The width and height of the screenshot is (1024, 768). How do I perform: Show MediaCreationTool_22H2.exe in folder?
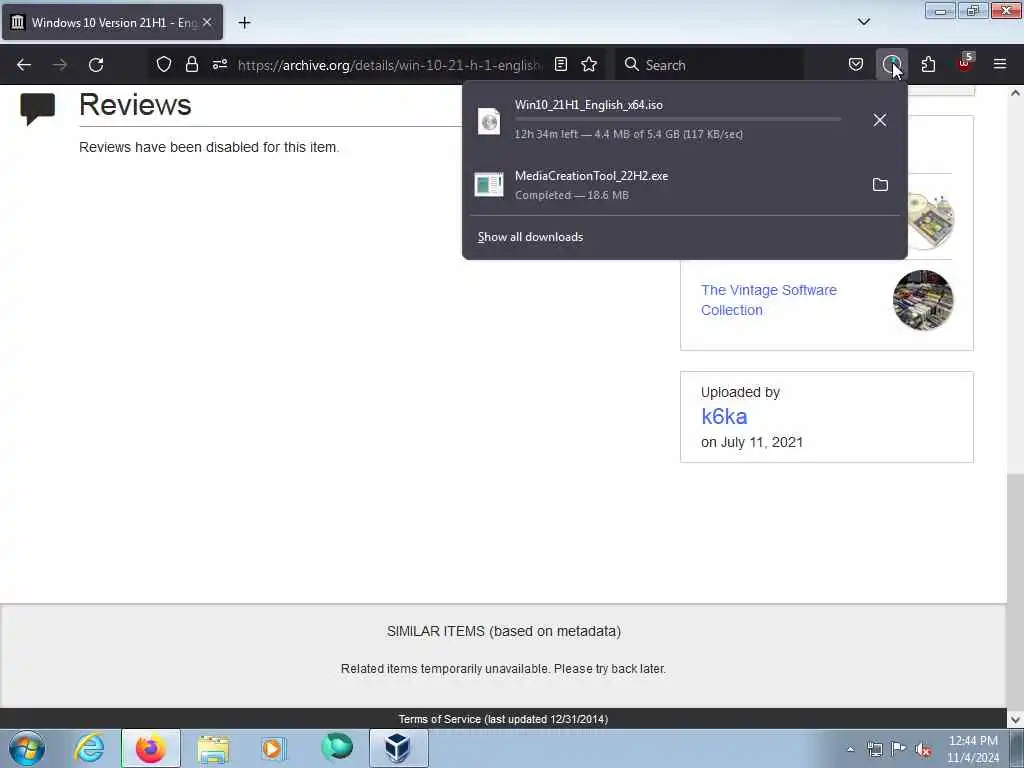pyautogui.click(x=880, y=185)
